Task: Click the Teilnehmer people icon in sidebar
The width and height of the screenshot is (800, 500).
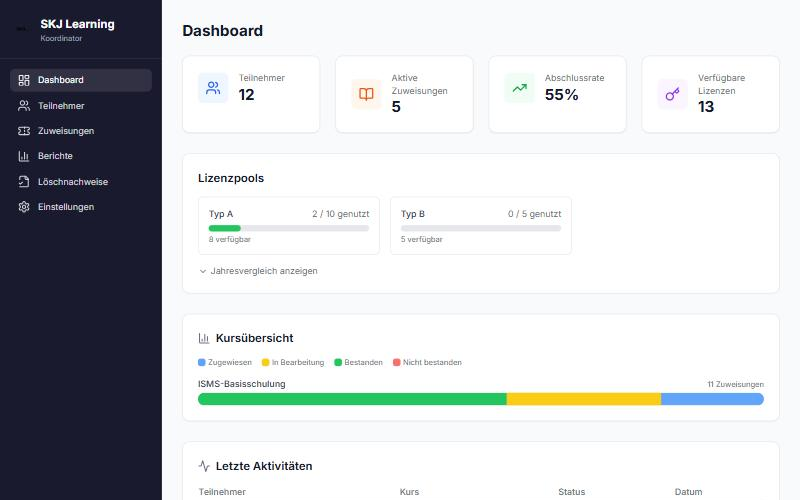Action: (23, 106)
